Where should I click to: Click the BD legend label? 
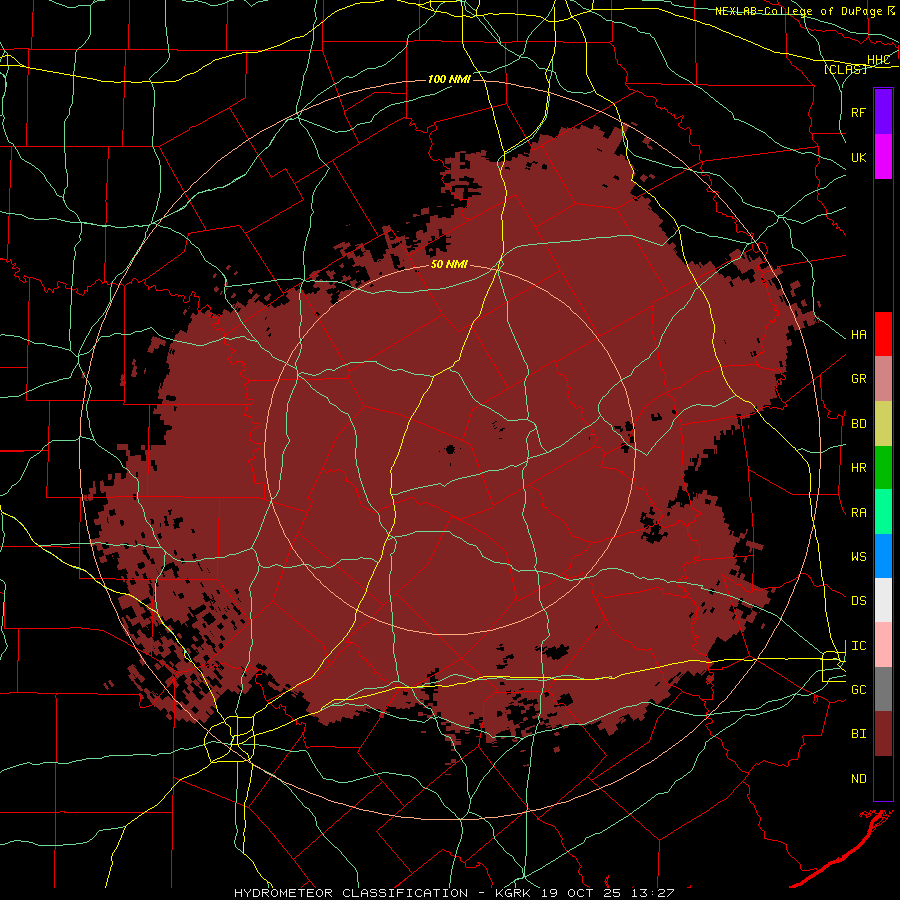[858, 424]
